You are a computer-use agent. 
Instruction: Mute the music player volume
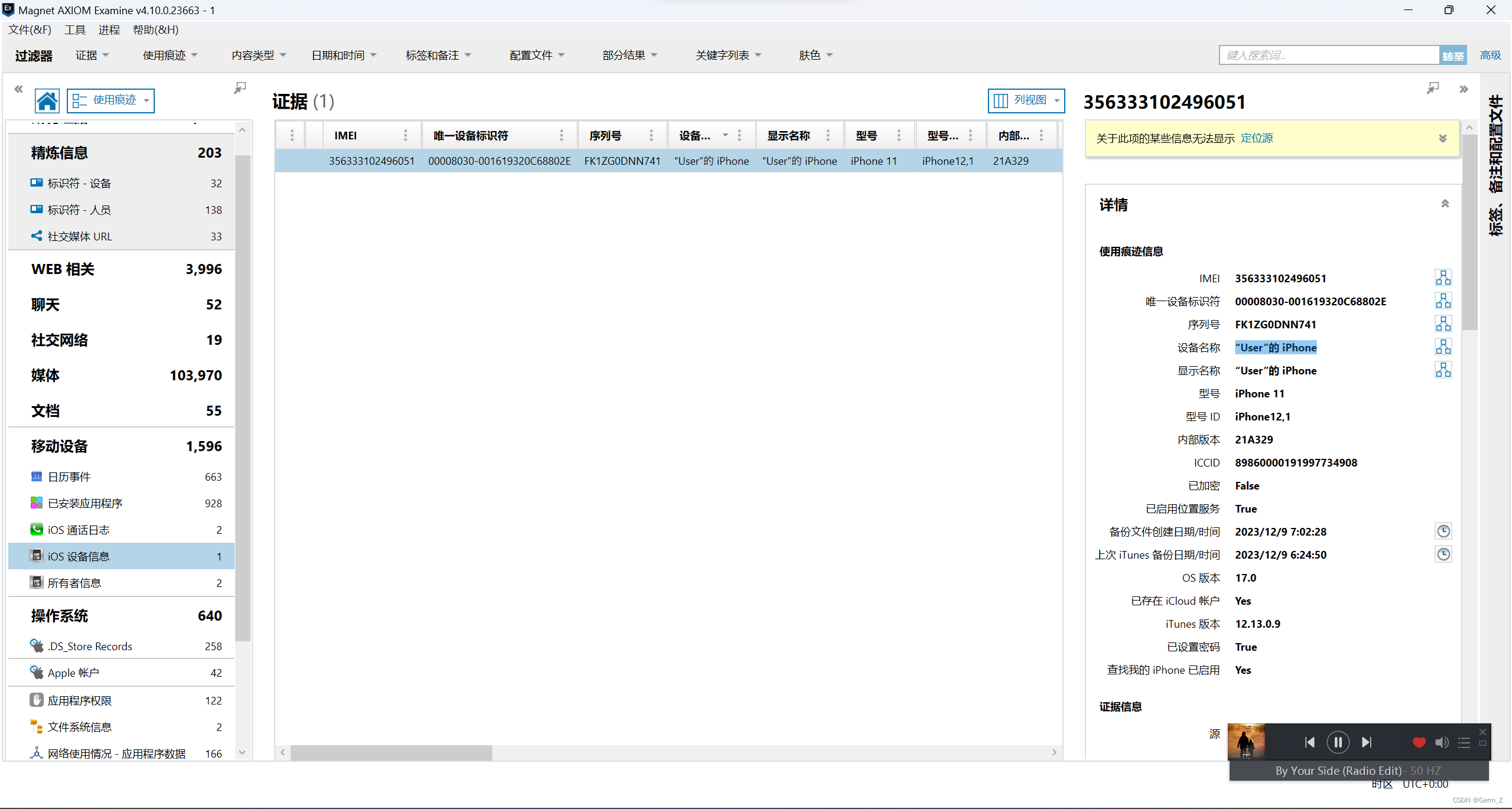pyautogui.click(x=1442, y=742)
